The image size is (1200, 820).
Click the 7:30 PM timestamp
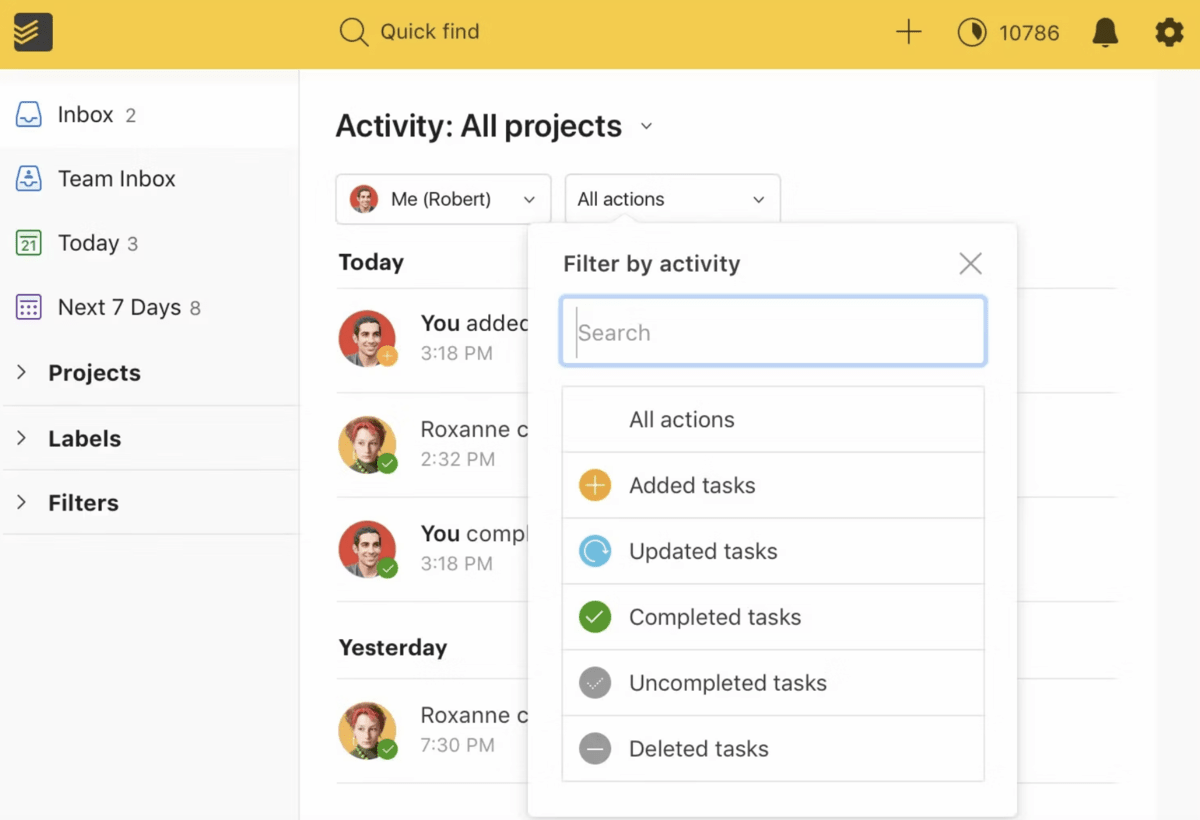[x=457, y=745]
